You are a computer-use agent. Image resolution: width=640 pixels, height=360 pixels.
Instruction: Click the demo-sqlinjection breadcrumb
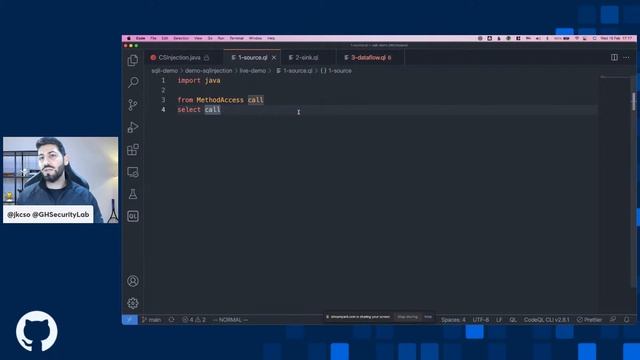[x=209, y=71]
